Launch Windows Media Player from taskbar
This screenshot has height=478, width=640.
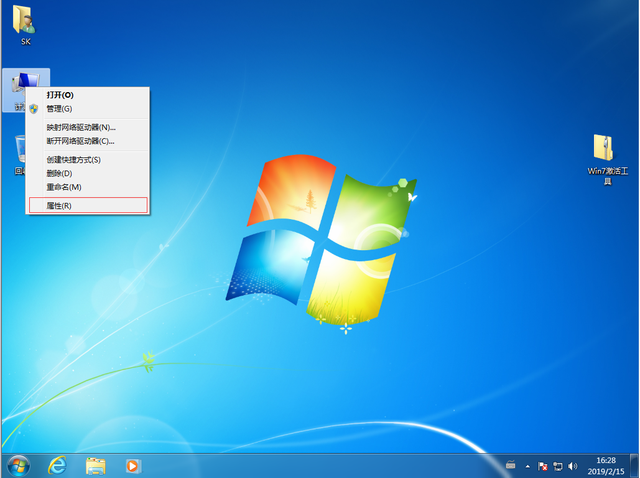point(133,466)
